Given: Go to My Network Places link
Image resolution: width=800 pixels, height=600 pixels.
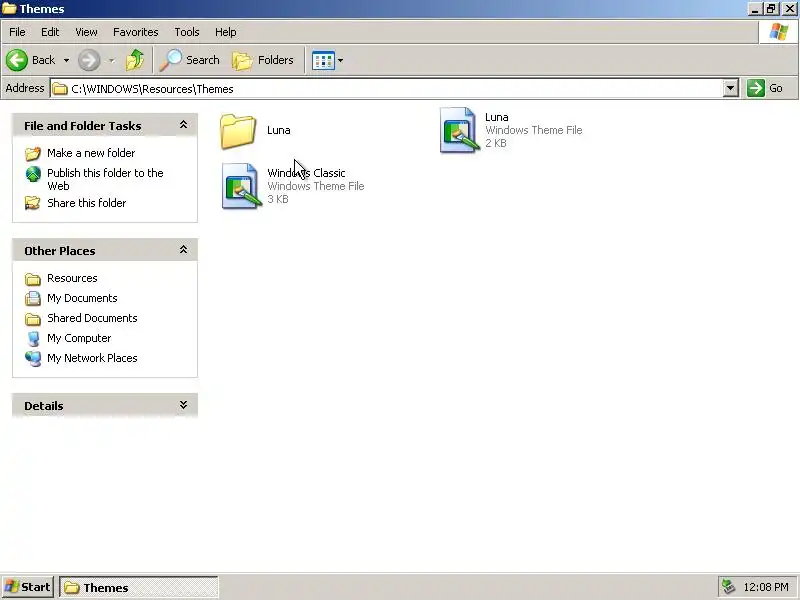Looking at the screenshot, I should [92, 358].
